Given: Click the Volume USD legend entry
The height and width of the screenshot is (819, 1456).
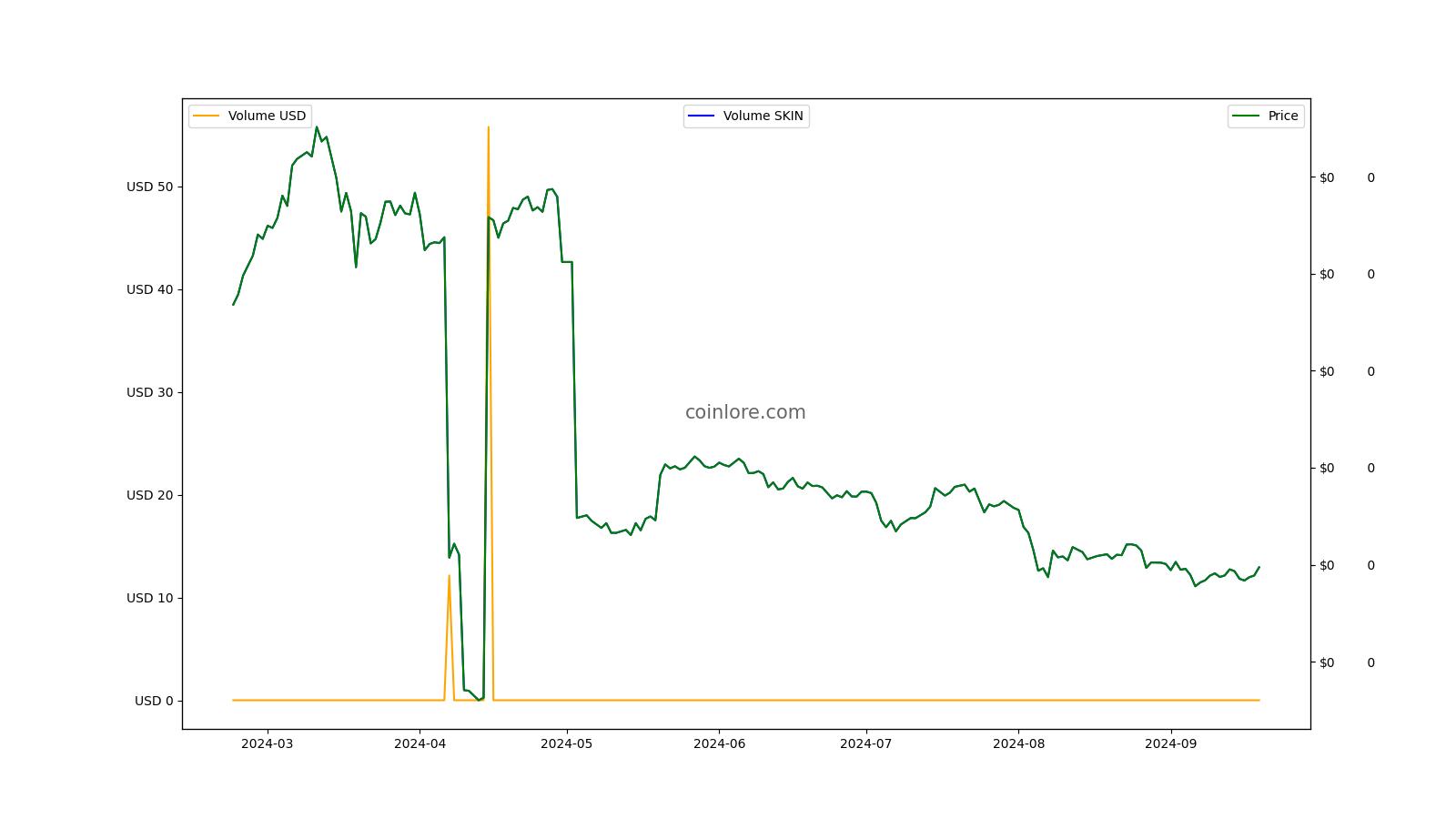Looking at the screenshot, I should 250,116.
